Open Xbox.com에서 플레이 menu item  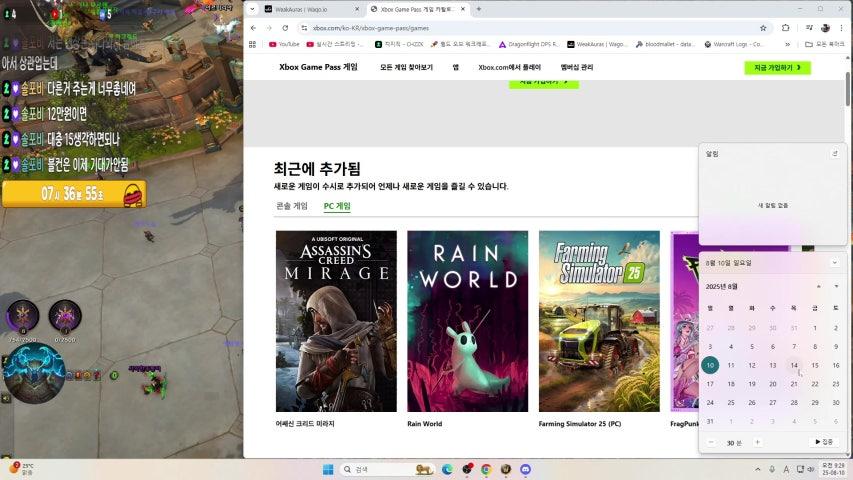click(x=509, y=67)
